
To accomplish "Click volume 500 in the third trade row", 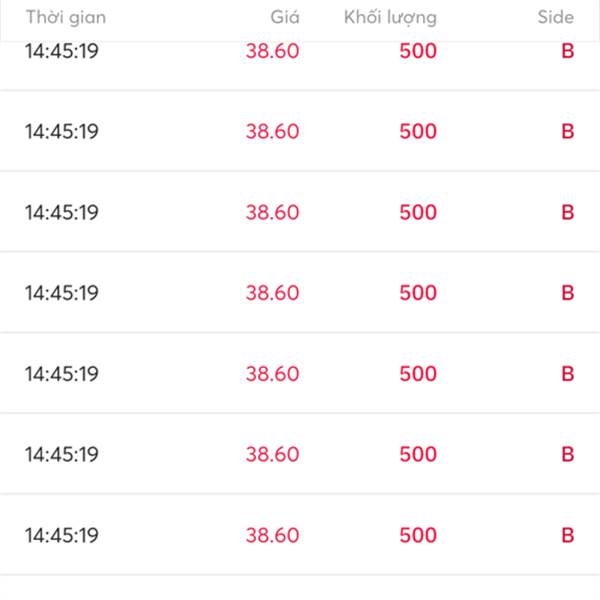I will click(x=418, y=212).
